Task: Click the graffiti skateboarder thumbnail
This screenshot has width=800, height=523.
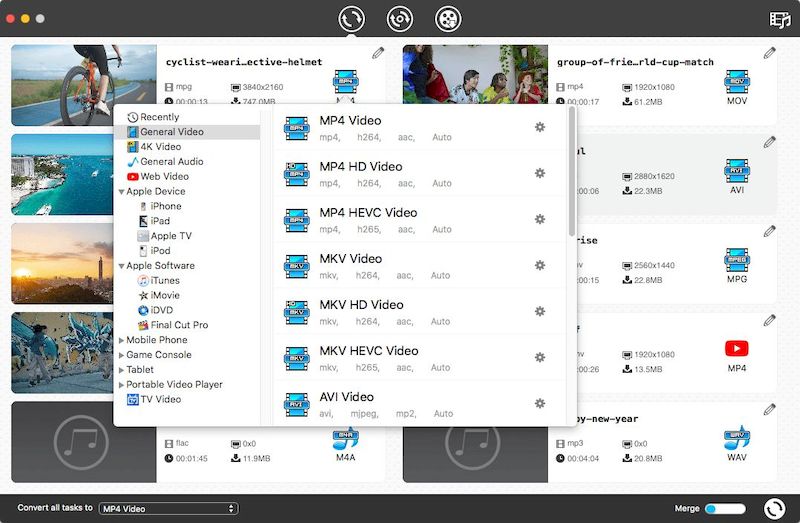Action: (x=62, y=353)
